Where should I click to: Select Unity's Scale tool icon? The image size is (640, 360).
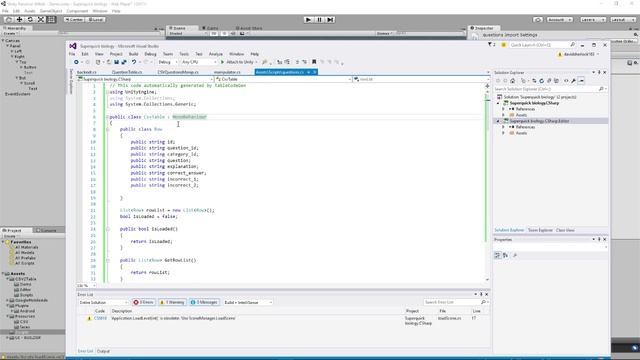point(41,20)
